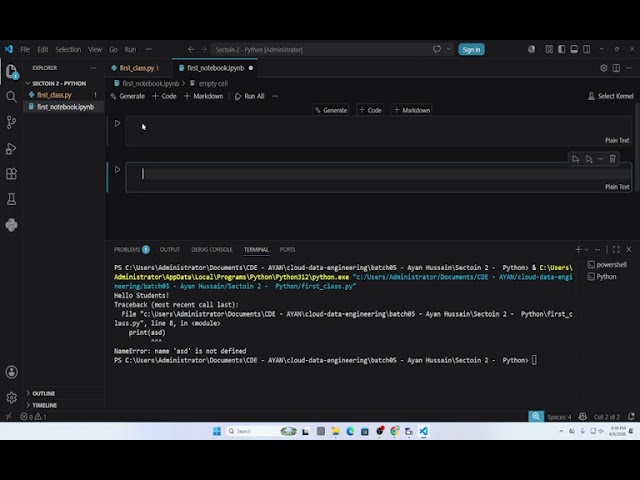
Task: Change second cell Plain Text language
Action: coord(617,187)
